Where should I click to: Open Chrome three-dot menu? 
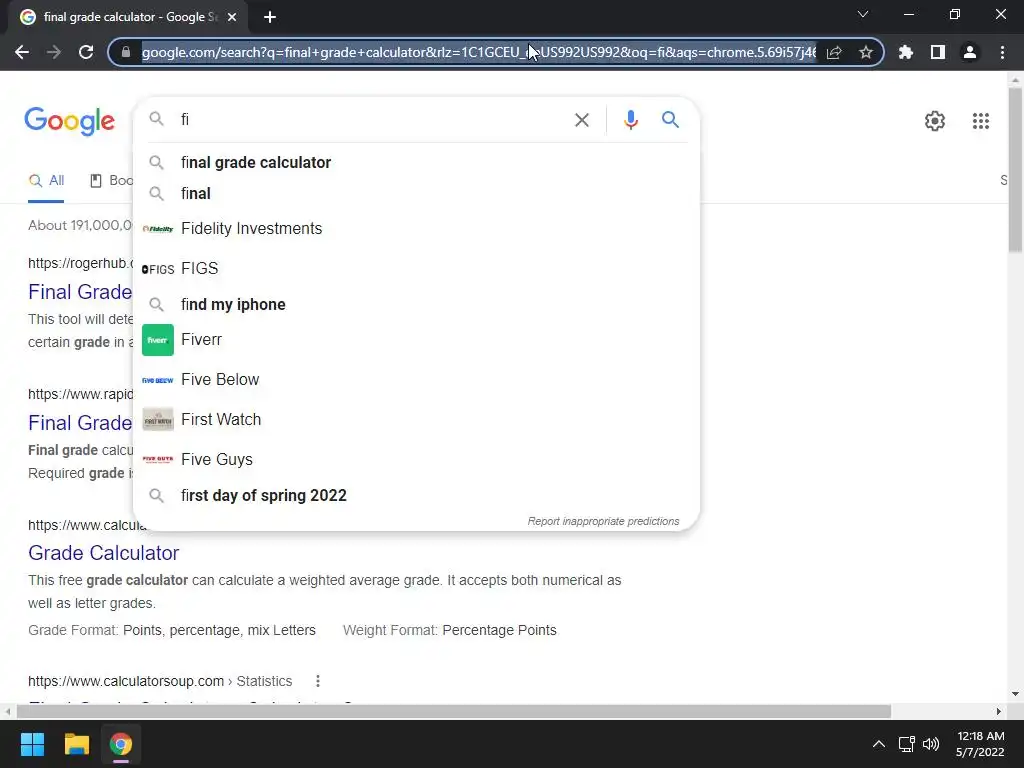click(1002, 52)
